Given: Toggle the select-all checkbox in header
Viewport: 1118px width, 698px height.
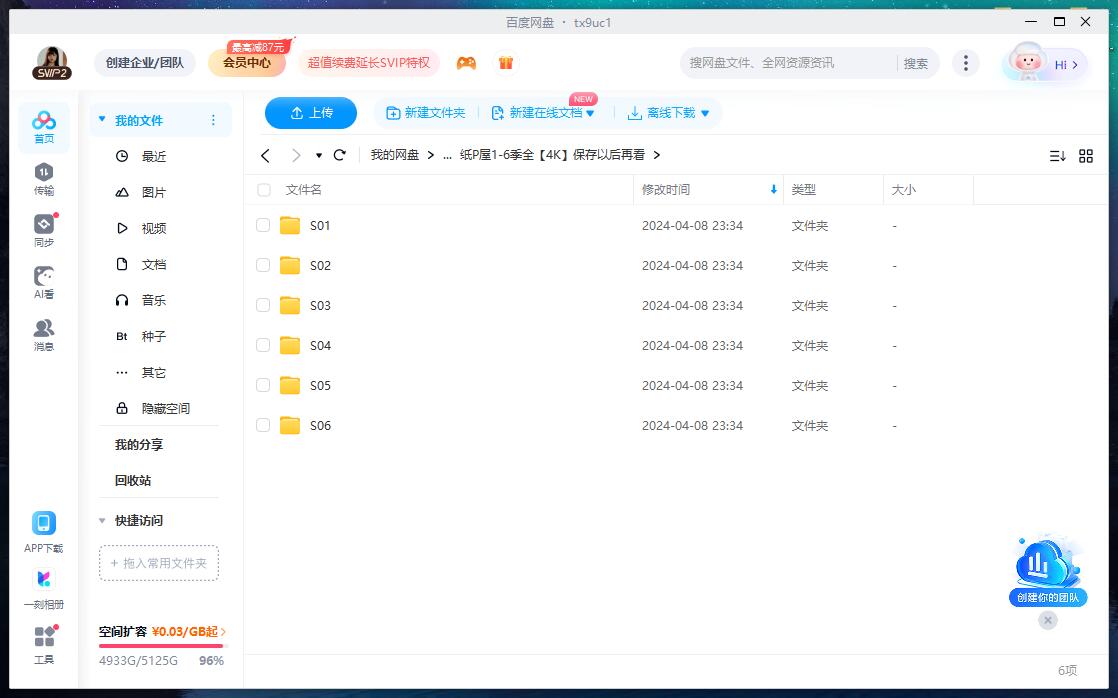Looking at the screenshot, I should click(x=264, y=190).
